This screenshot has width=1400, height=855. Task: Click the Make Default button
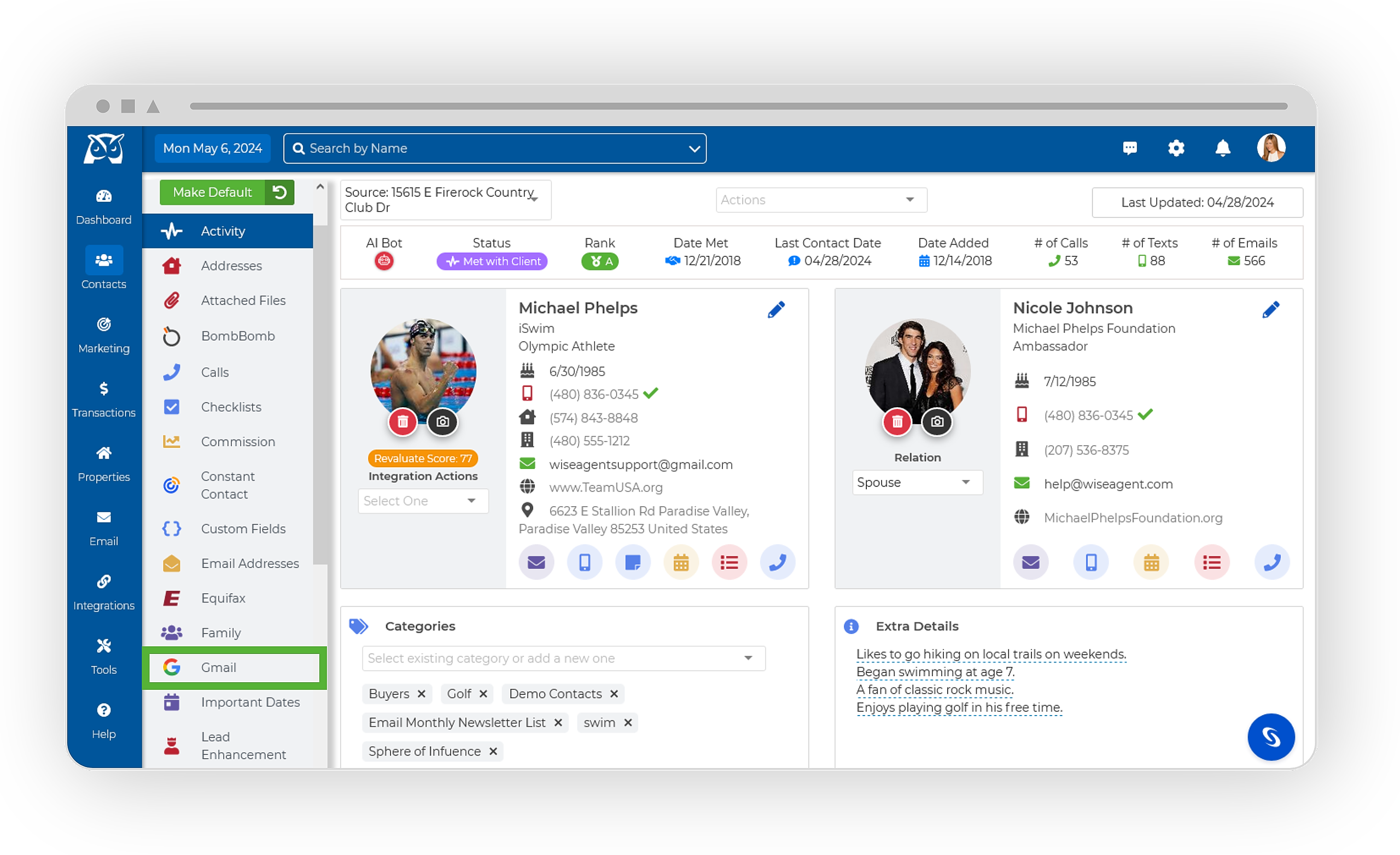tap(213, 192)
